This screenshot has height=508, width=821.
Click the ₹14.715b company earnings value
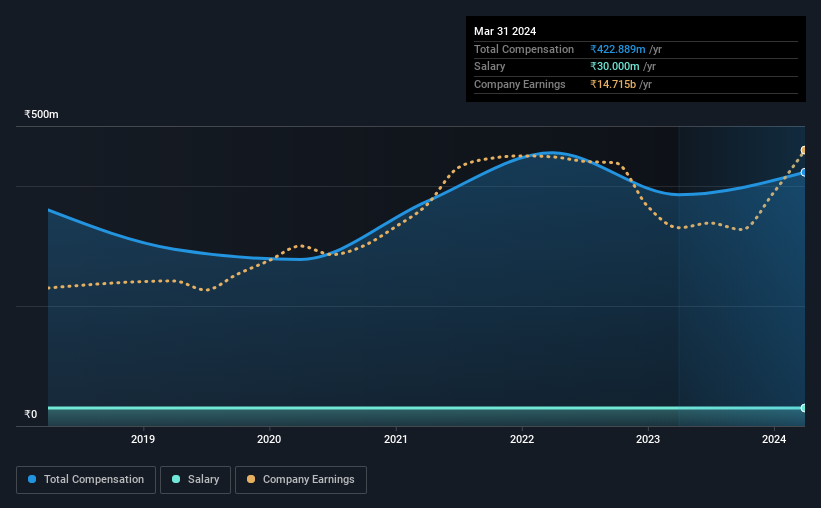tap(613, 84)
